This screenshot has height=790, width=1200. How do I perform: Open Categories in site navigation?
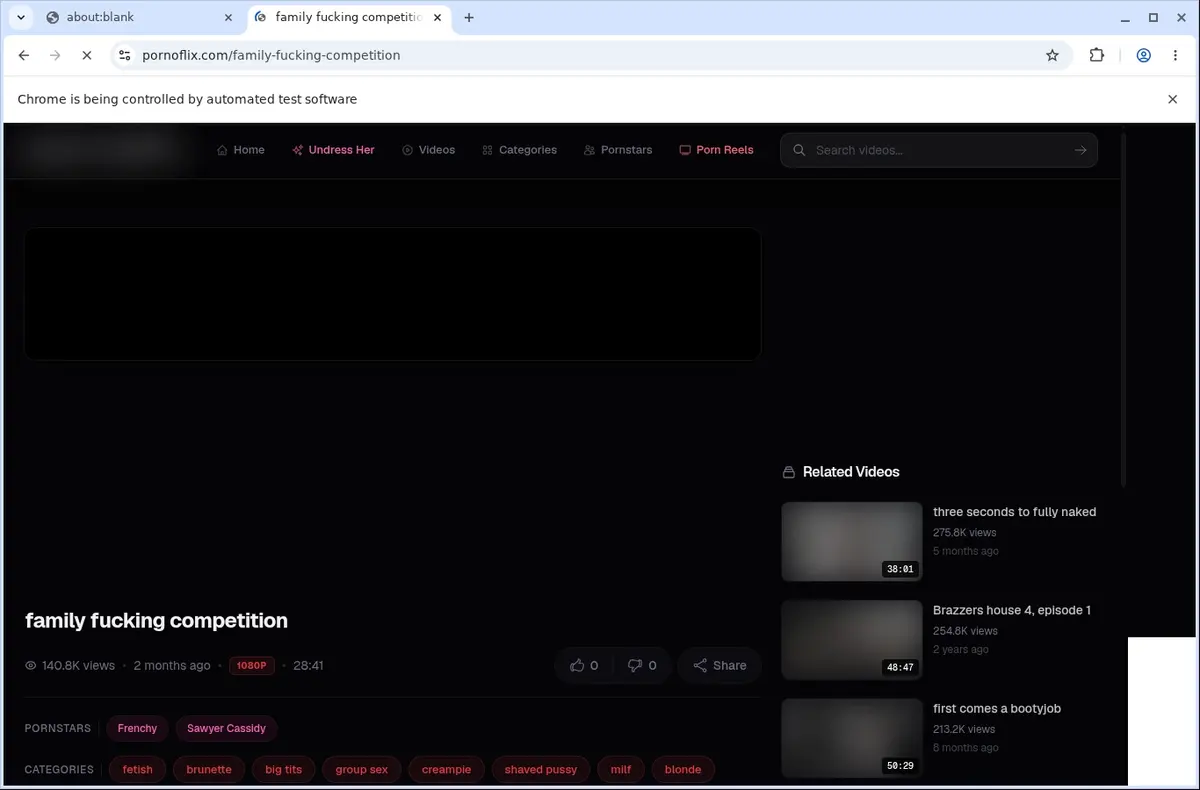click(519, 150)
